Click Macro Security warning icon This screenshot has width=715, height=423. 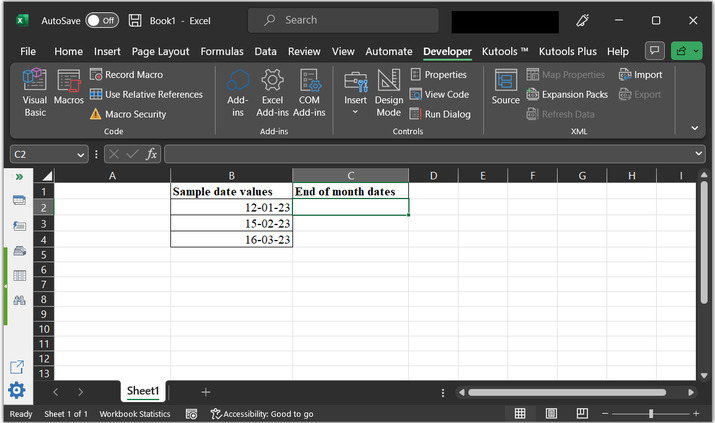tap(95, 114)
